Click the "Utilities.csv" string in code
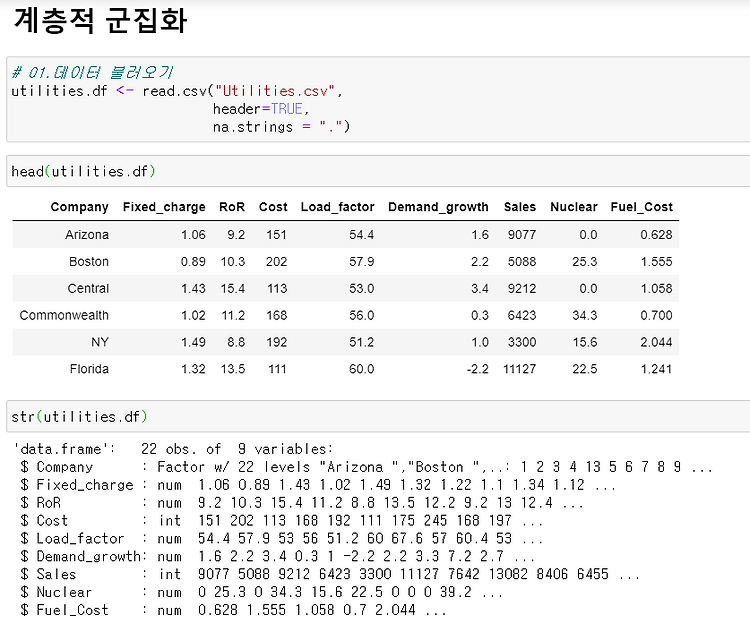 coord(275,90)
